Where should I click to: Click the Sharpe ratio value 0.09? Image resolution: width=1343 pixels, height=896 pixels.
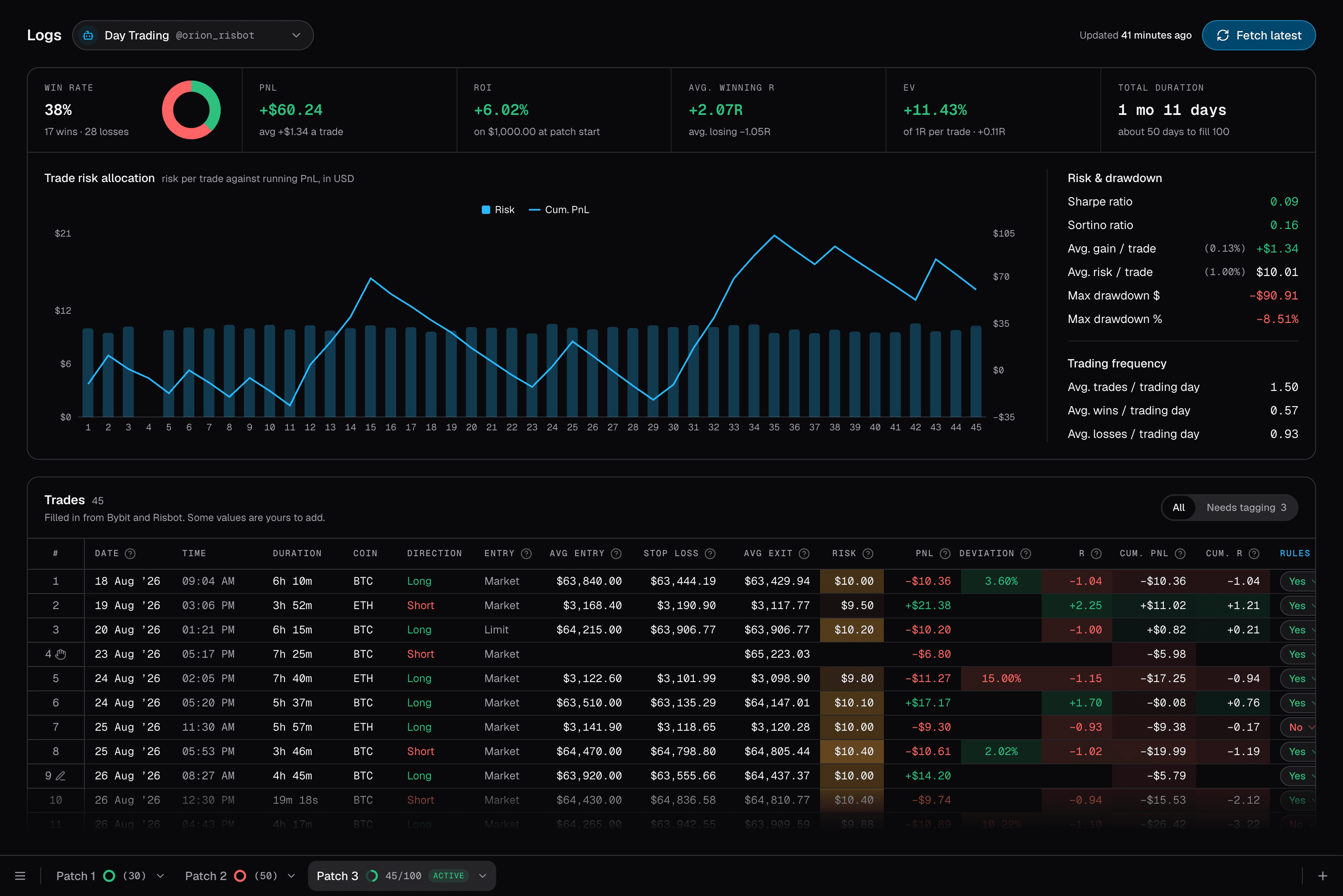point(1283,202)
